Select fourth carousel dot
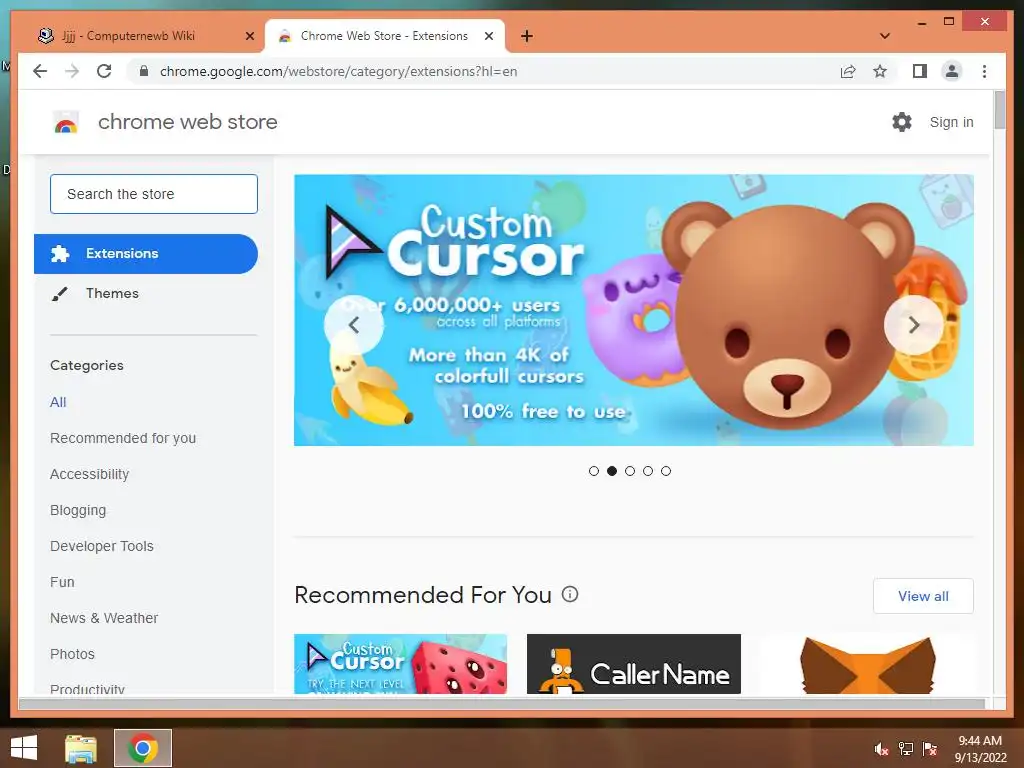 coord(648,471)
